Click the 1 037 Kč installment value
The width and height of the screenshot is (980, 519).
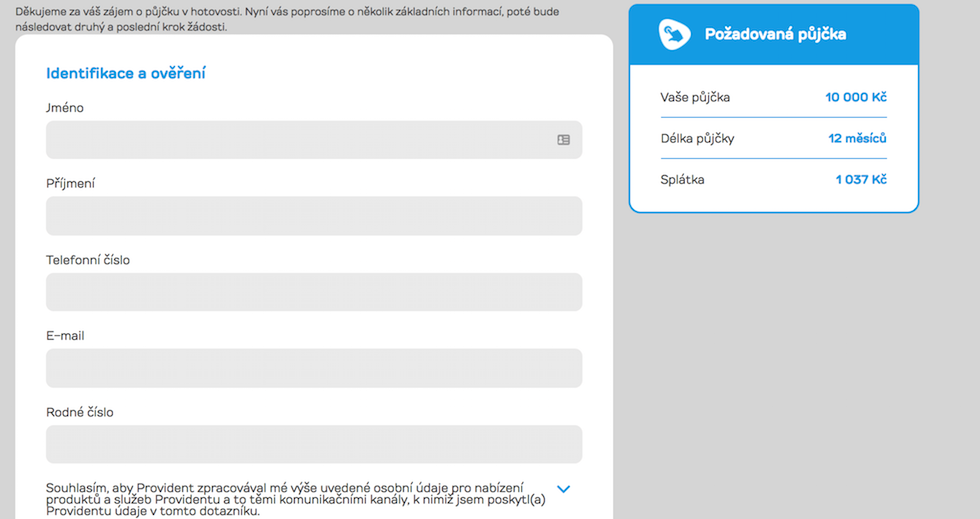861,179
